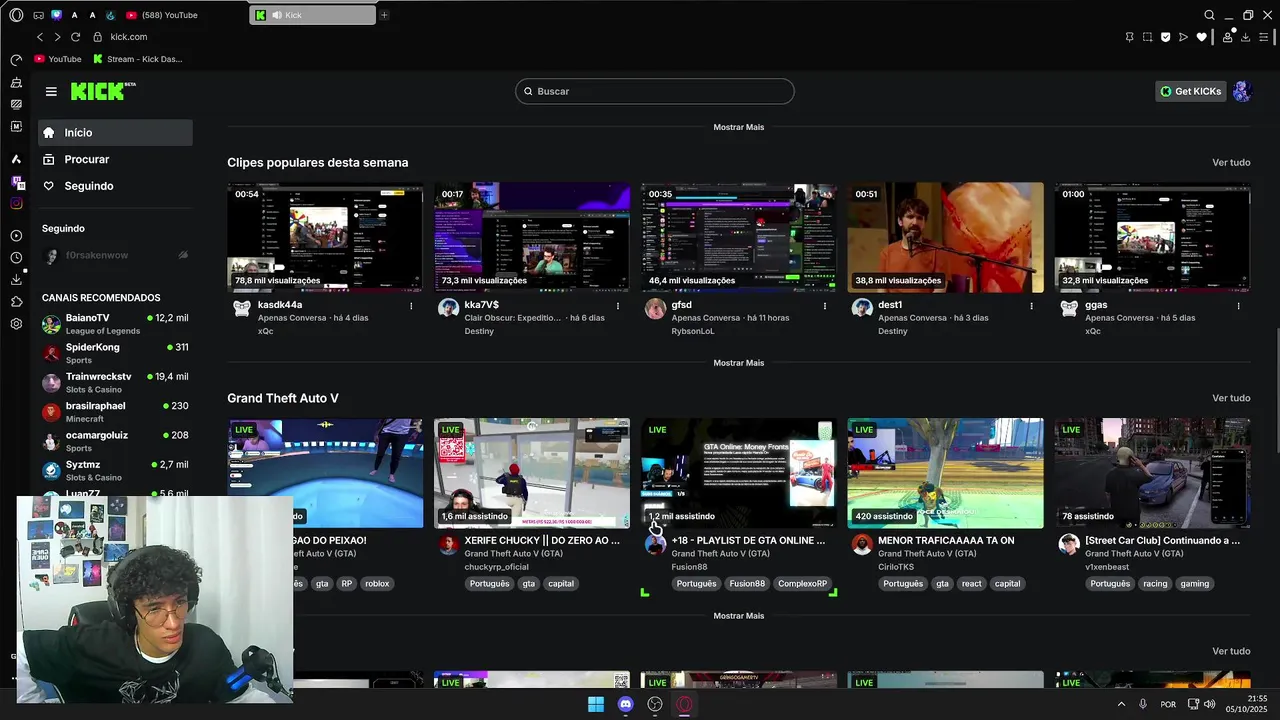The height and width of the screenshot is (720, 1280).
Task: Click the toolbar downloads arrow icon
Action: pos(1246,37)
